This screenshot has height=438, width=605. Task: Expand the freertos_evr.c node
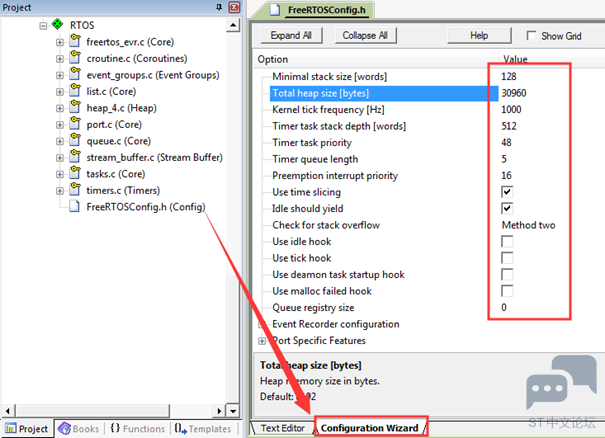coord(60,42)
